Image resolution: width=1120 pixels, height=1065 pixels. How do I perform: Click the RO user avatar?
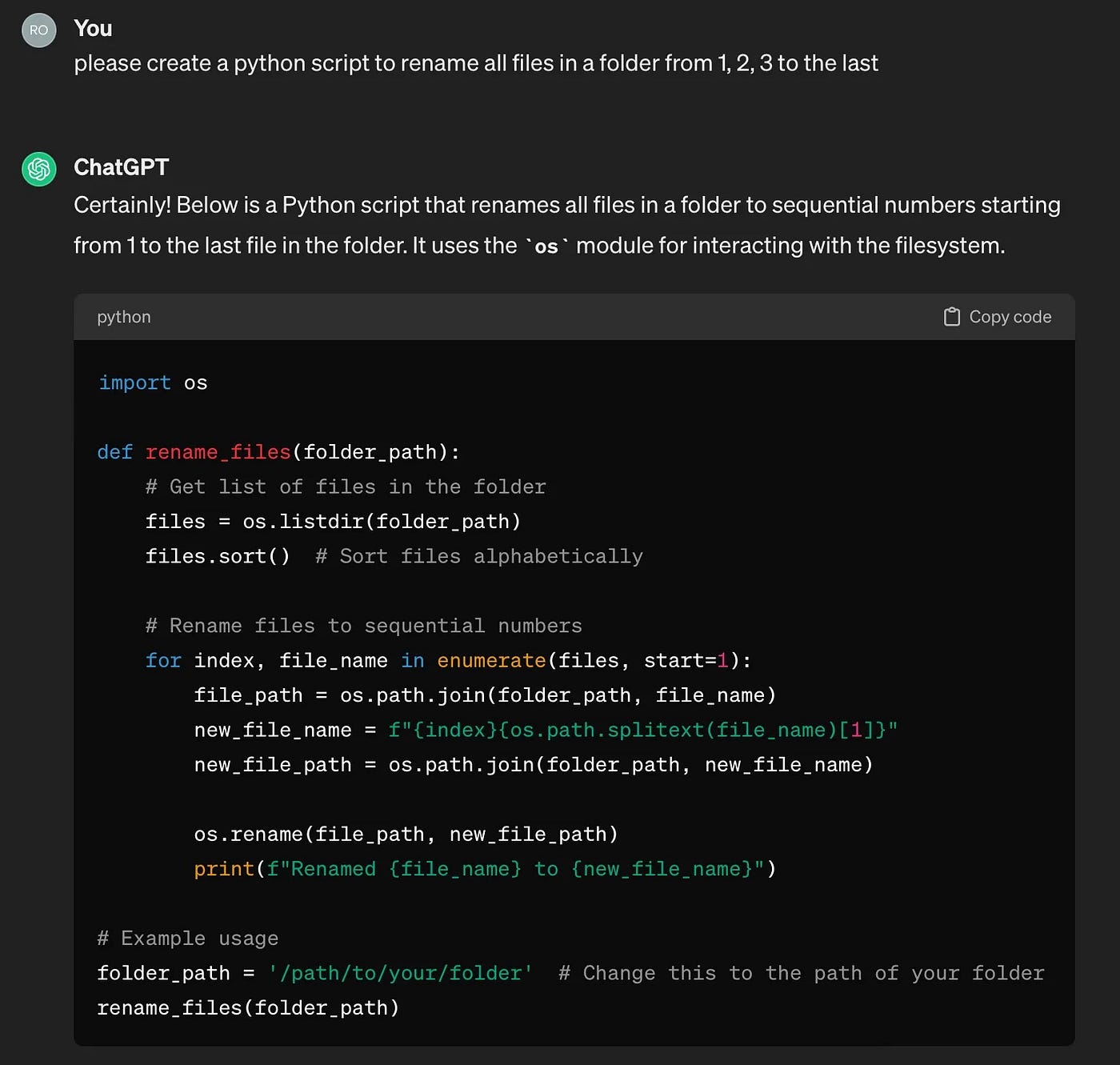click(x=38, y=30)
